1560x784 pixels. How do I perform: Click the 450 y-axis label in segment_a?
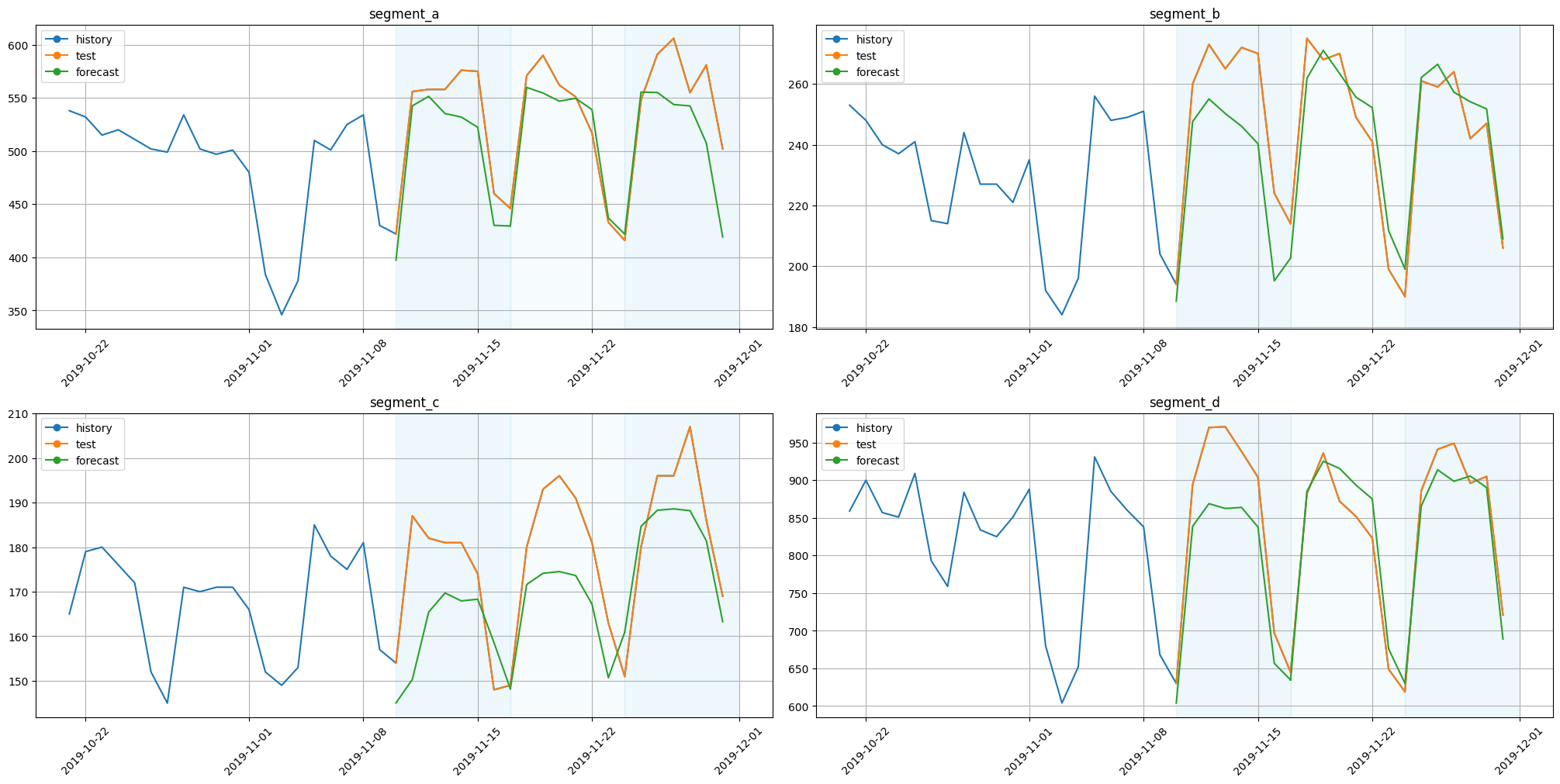pos(19,205)
